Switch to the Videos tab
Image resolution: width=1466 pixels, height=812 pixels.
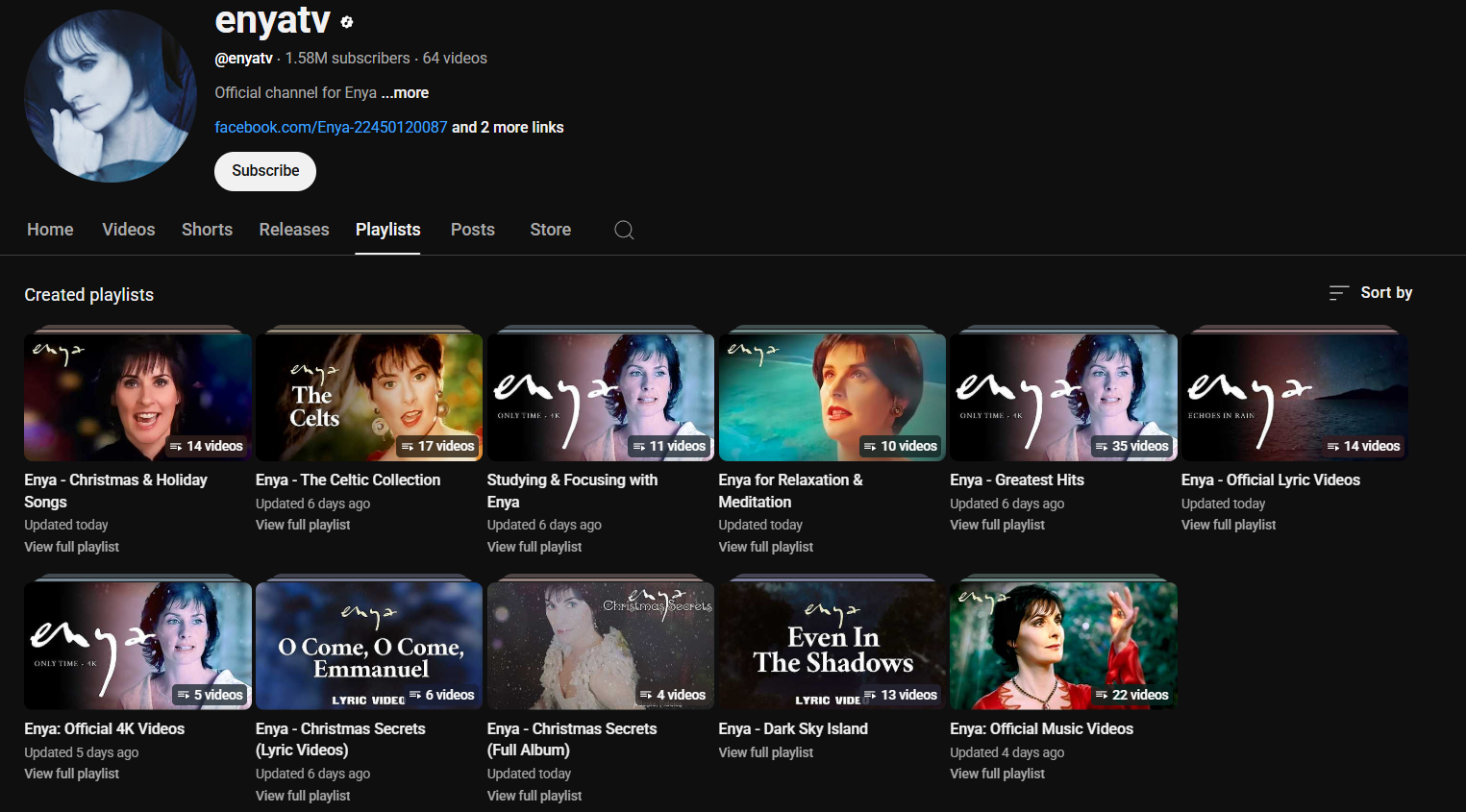tap(129, 230)
